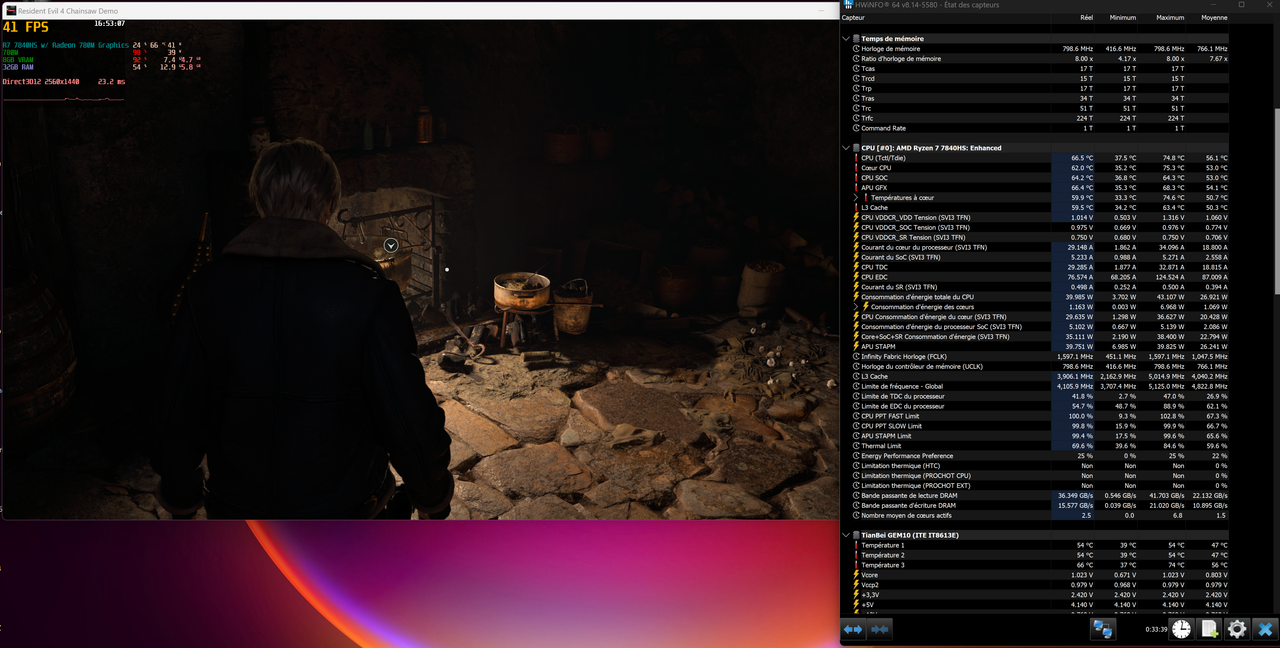The width and height of the screenshot is (1280, 648).
Task: Click the lightning icon of CPU EDC
Action: pyautogui.click(x=856, y=277)
